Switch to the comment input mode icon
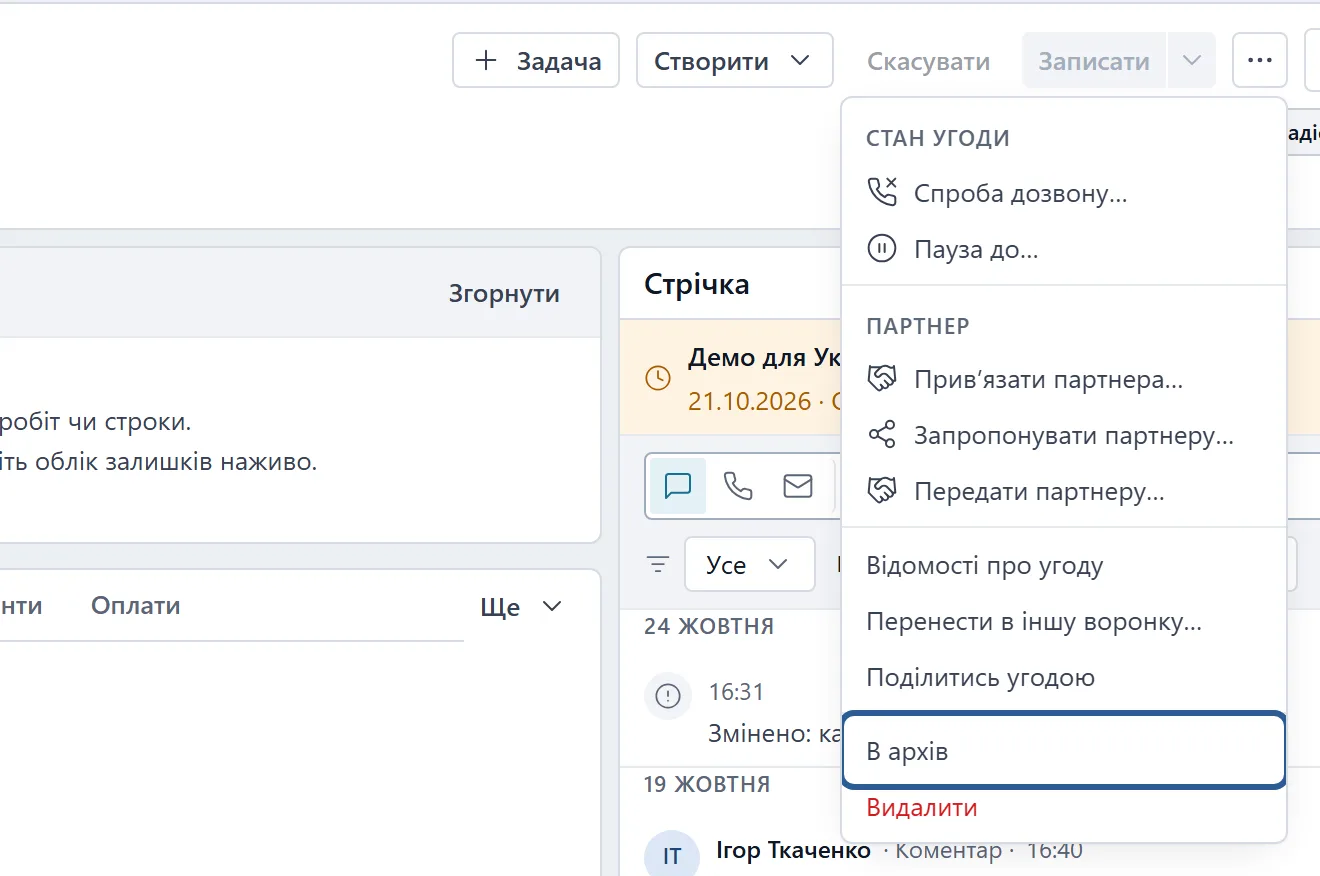Screen dimensions: 1320x876 coord(678,486)
